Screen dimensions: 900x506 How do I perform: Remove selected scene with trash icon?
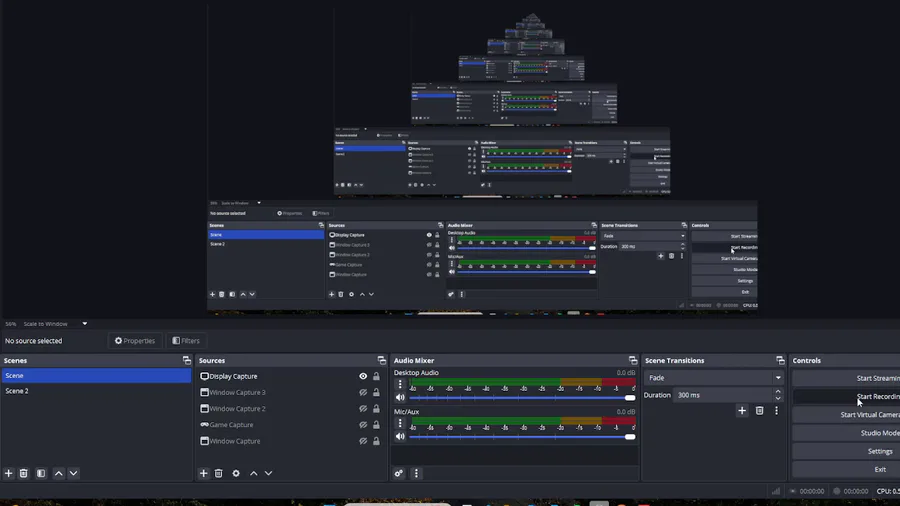pyautogui.click(x=24, y=473)
